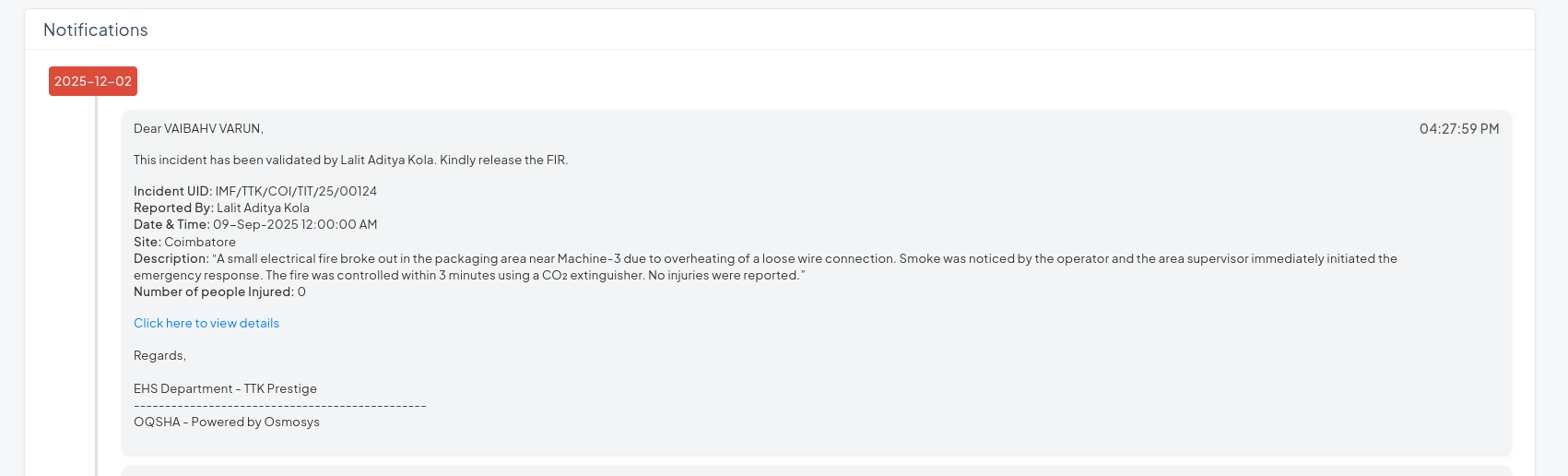Image resolution: width=1568 pixels, height=476 pixels.
Task: Click the "Site: Coimbatore" line
Action: (x=184, y=242)
